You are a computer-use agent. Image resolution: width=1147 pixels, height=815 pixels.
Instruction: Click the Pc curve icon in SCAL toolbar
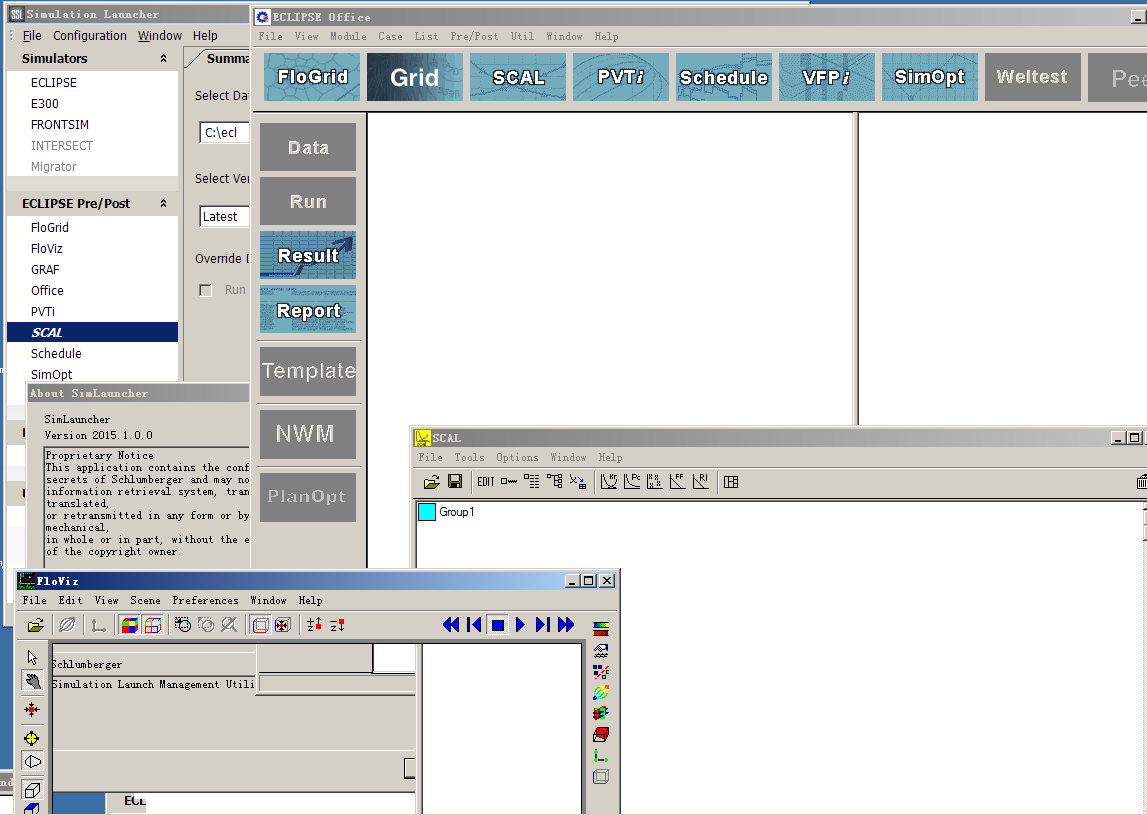(x=632, y=481)
